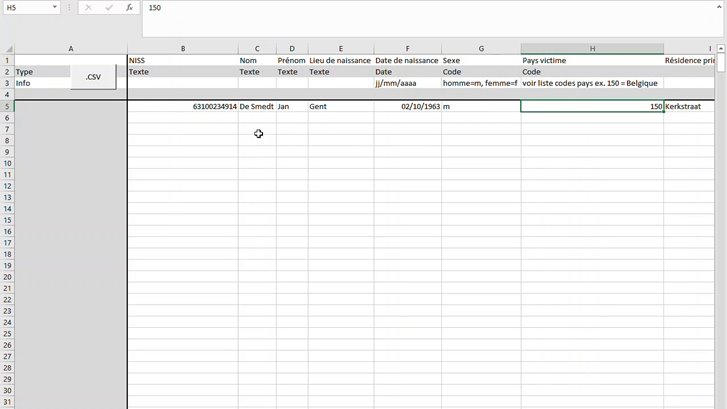Select column H header

[592, 49]
